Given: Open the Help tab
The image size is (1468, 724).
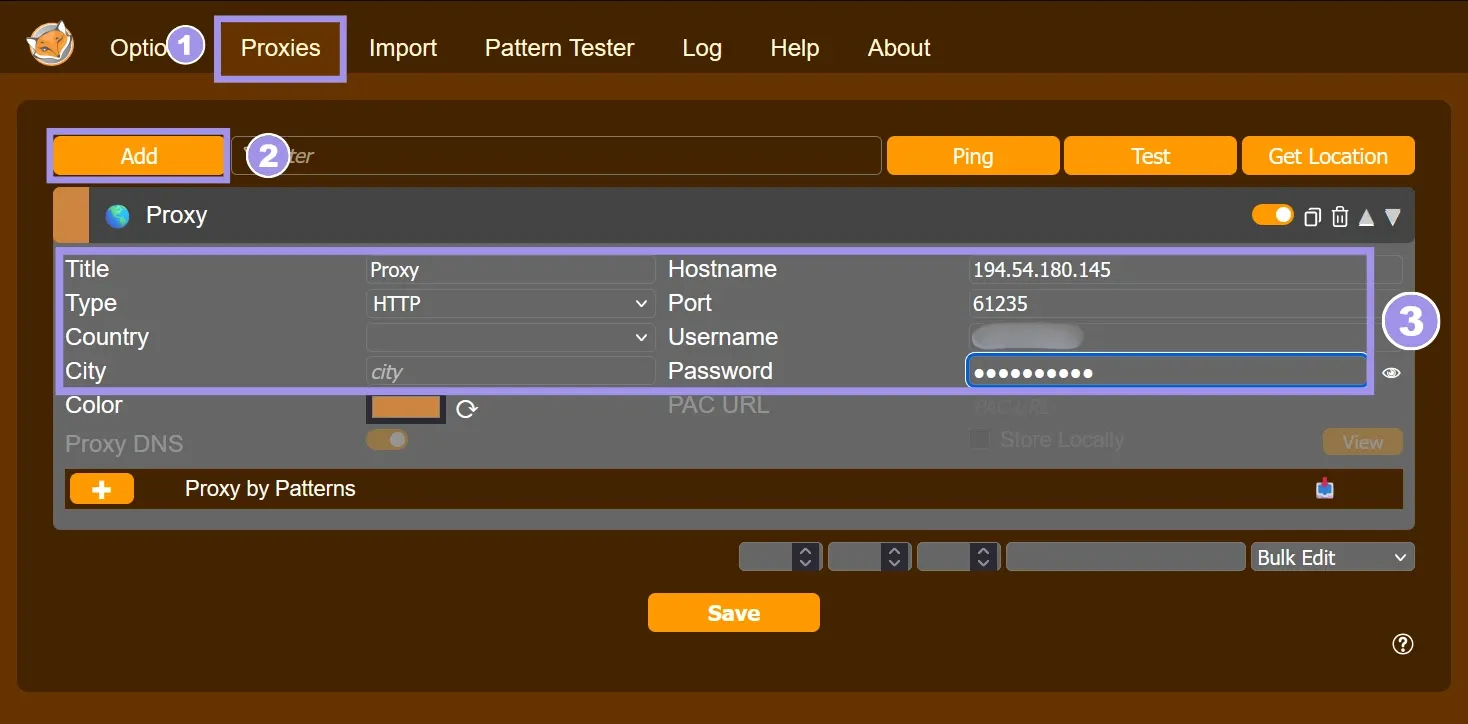Looking at the screenshot, I should click(x=795, y=48).
